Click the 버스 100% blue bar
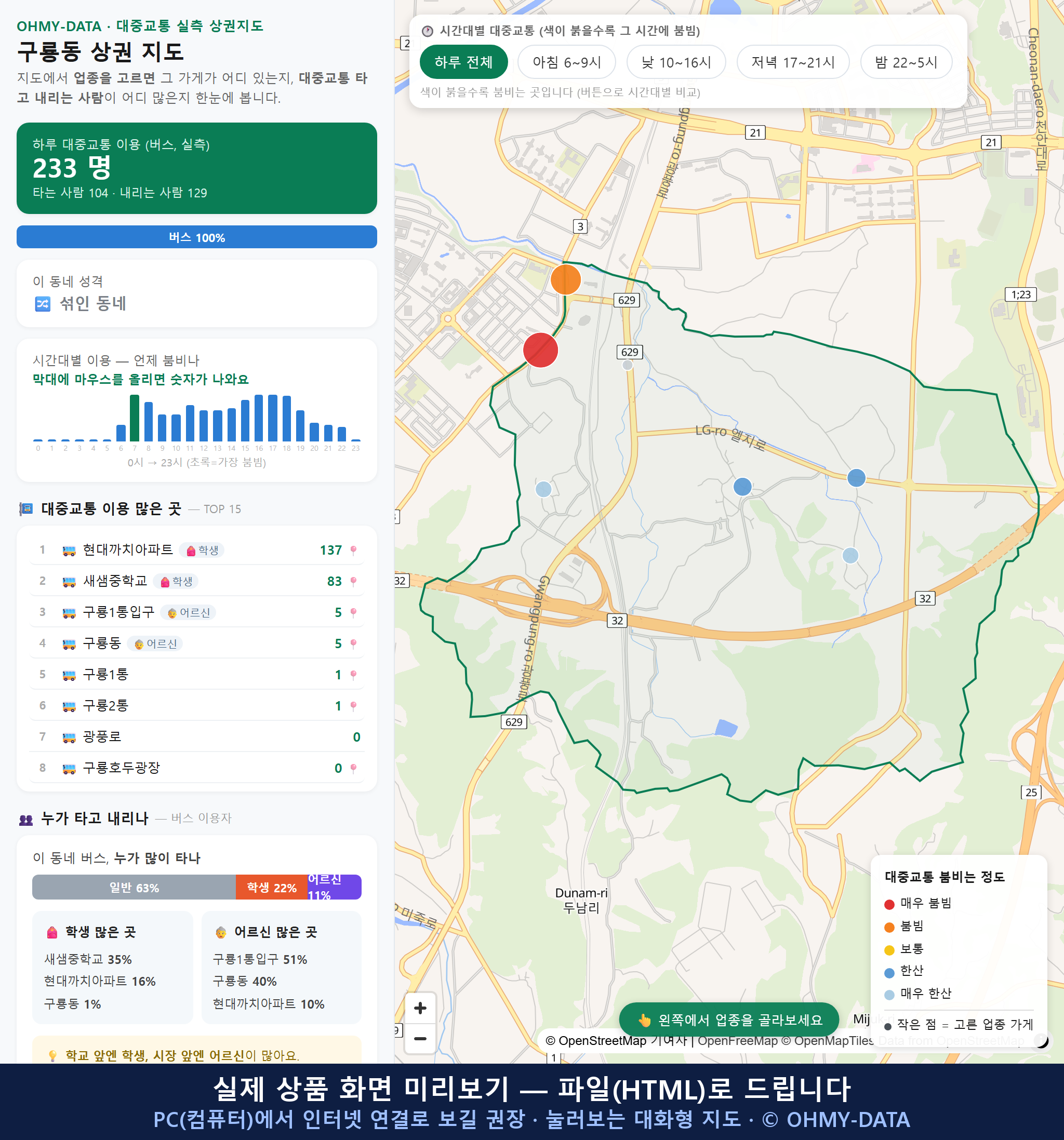This screenshot has width=1064, height=1140. coord(196,237)
